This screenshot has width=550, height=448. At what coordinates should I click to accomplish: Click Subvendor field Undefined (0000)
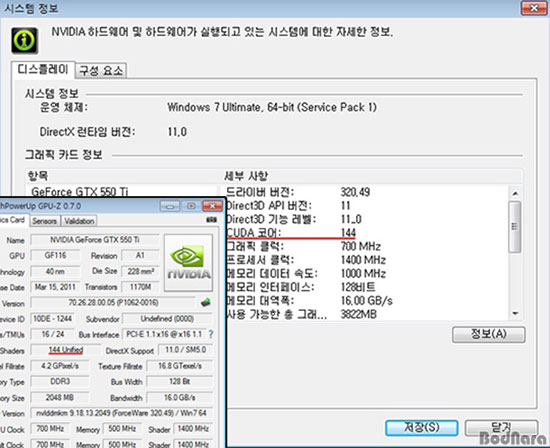point(167,319)
